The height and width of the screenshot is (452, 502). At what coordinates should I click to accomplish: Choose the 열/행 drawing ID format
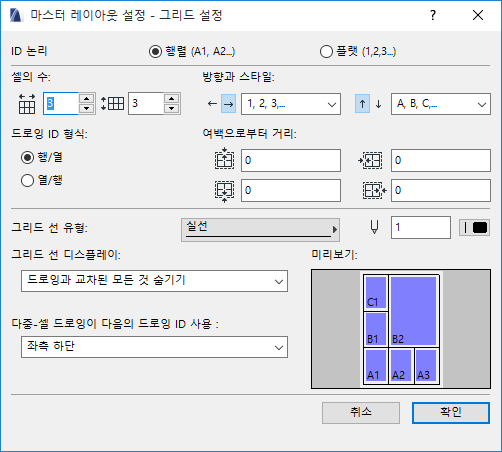27,181
